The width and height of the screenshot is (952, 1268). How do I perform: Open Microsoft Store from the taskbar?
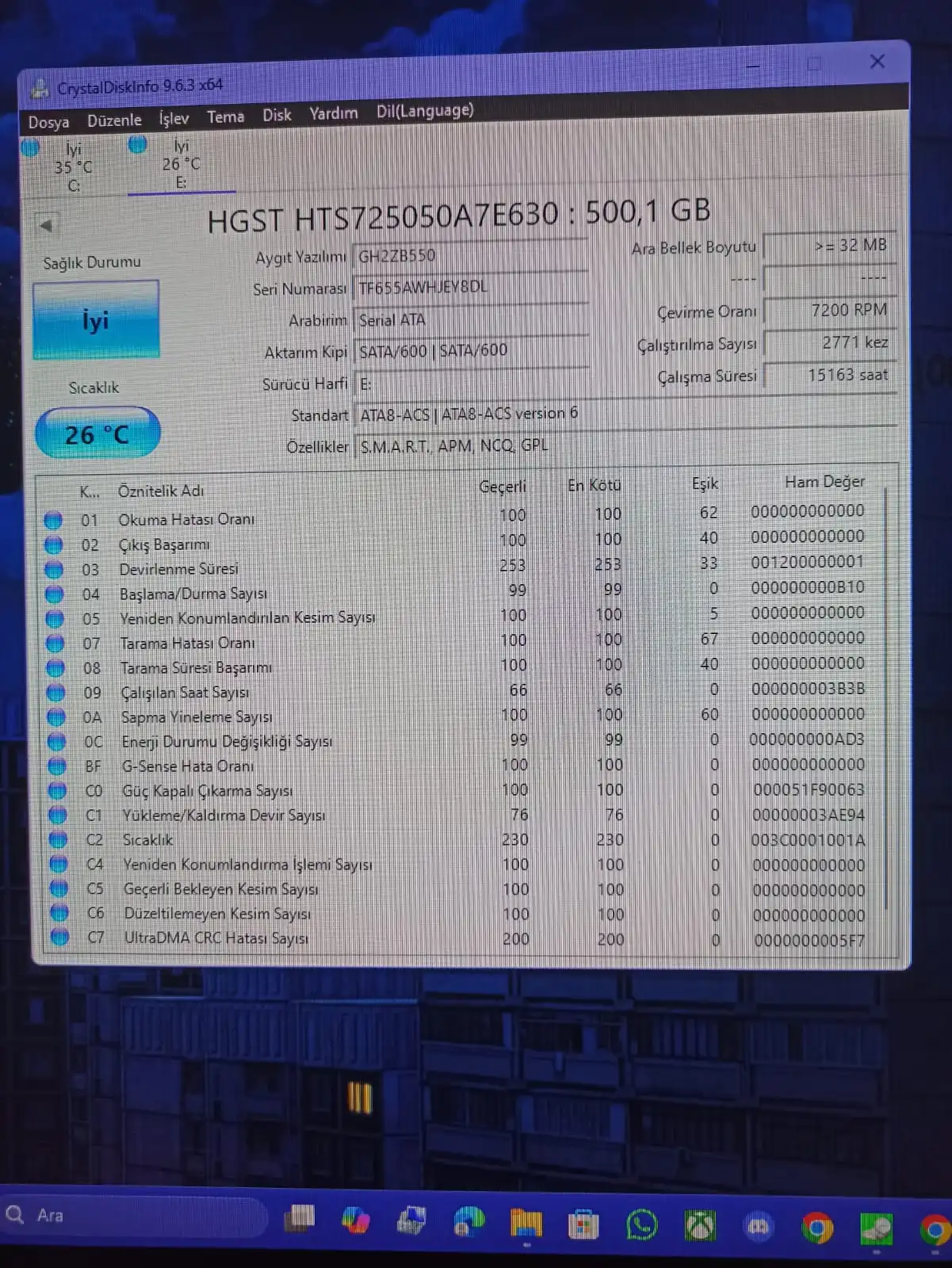pos(583,1225)
